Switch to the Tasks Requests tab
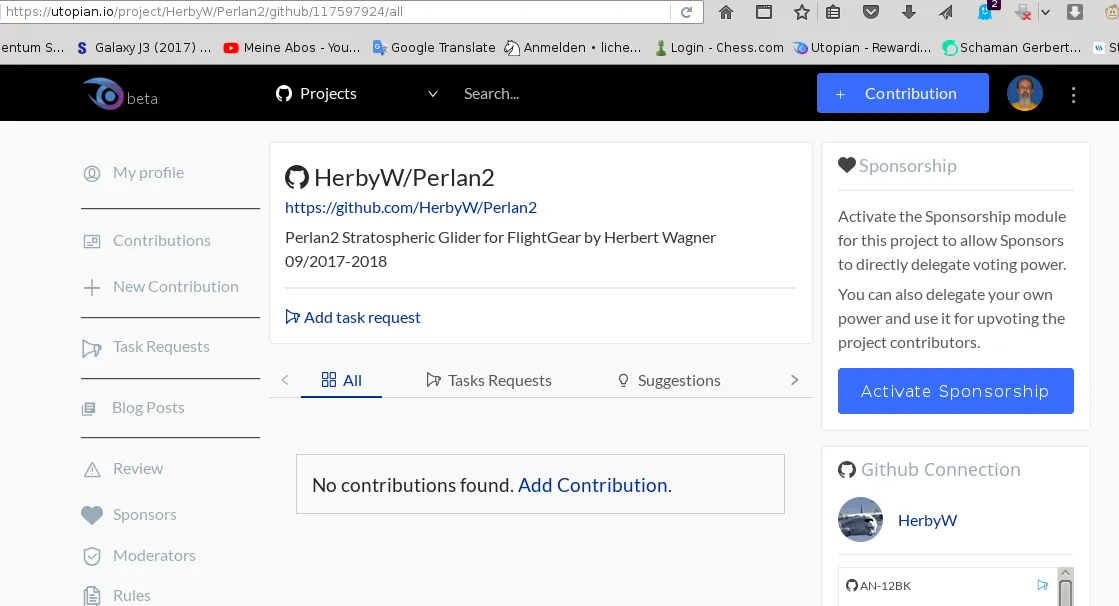Viewport: 1119px width, 606px height. coord(489,380)
